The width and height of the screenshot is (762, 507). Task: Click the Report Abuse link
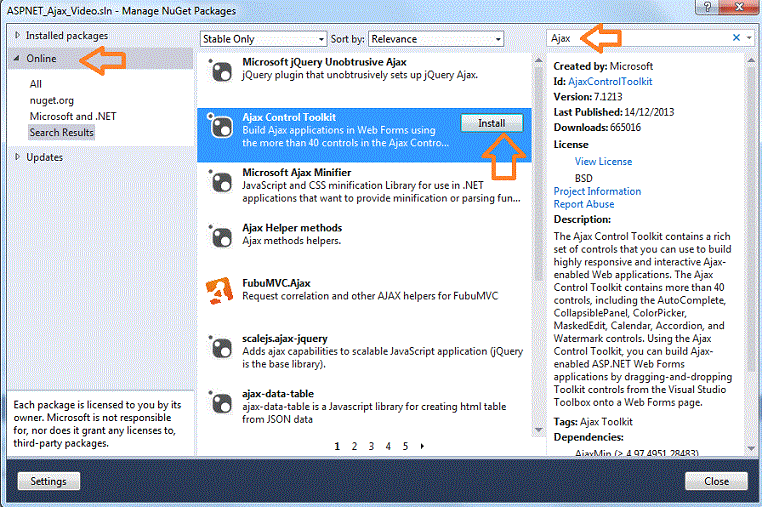[x=584, y=204]
